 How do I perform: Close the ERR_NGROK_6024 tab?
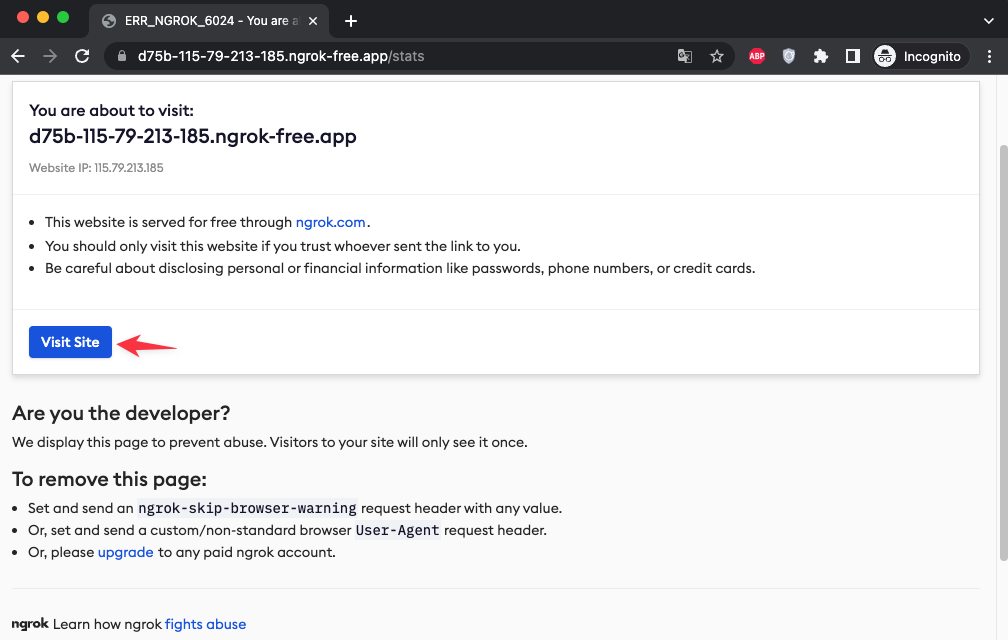pos(313,21)
